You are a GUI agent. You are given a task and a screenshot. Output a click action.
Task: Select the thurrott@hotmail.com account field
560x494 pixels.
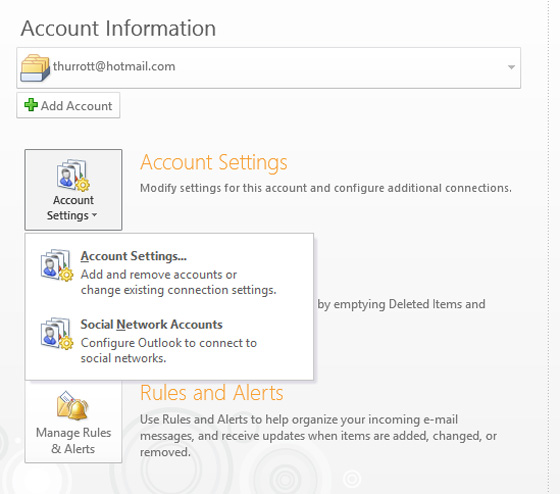click(x=269, y=68)
